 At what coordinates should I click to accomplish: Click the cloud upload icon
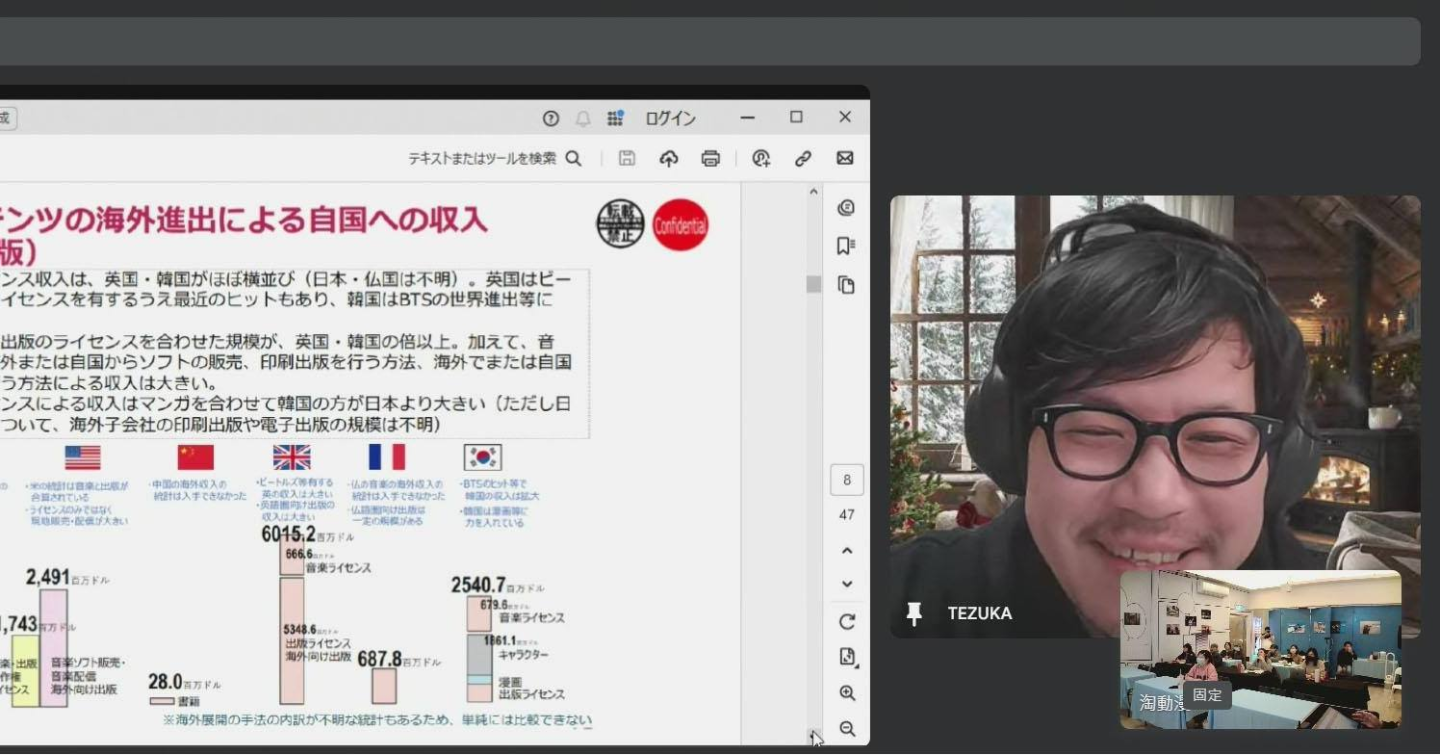669,158
